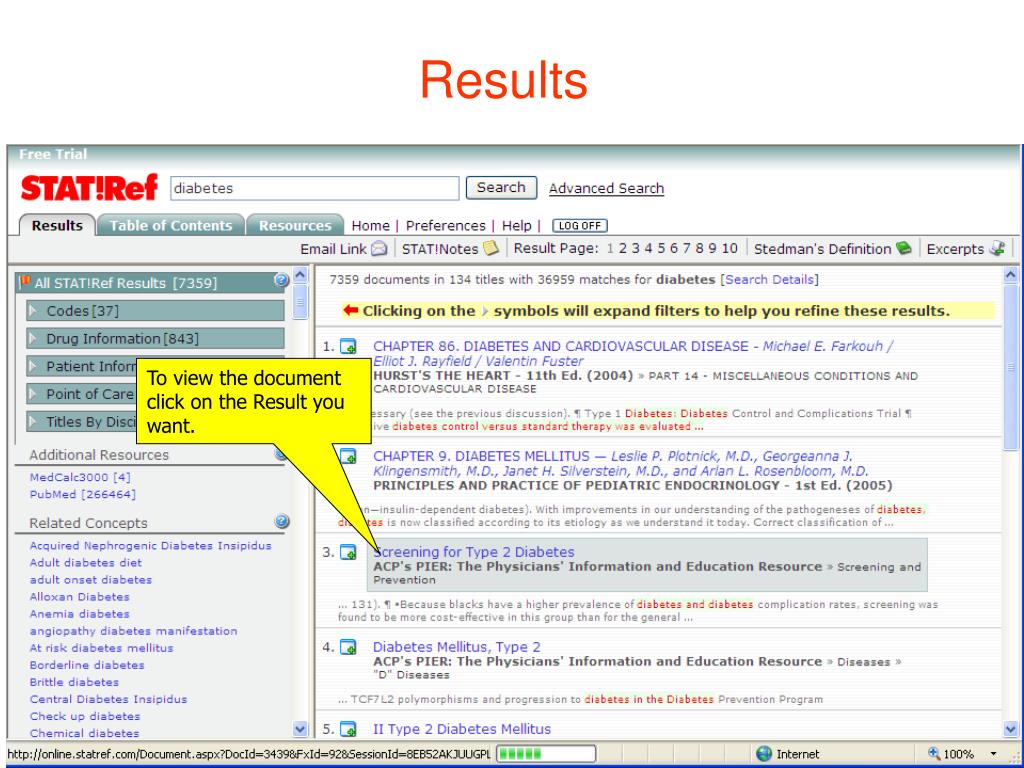Click the results pane scroll down arrow
Image resolution: width=1024 pixels, height=768 pixels.
point(1010,729)
